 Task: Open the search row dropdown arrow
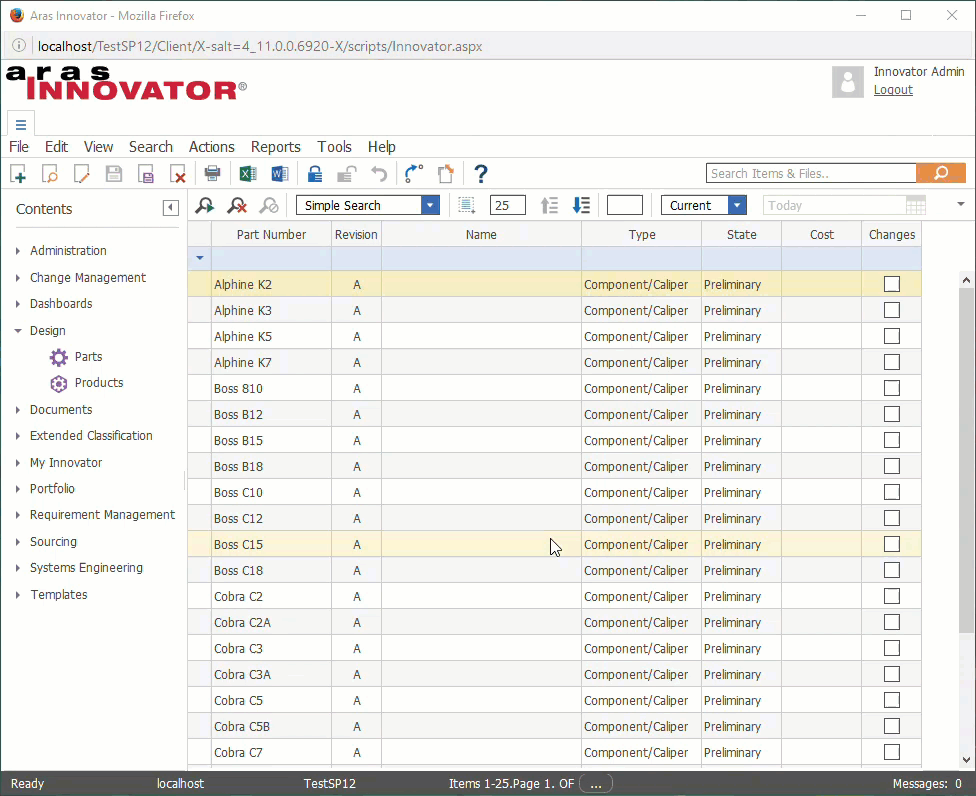(200, 258)
